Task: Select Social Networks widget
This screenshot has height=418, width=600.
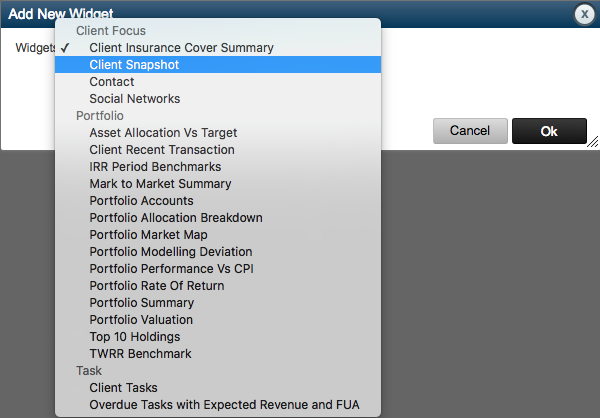Action: (x=135, y=99)
